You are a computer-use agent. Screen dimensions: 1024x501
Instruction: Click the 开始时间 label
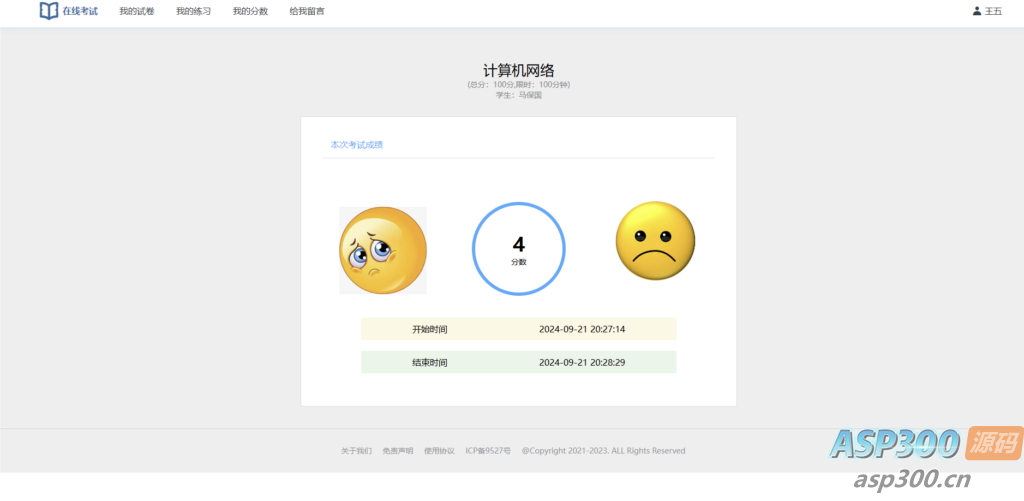pyautogui.click(x=430, y=329)
